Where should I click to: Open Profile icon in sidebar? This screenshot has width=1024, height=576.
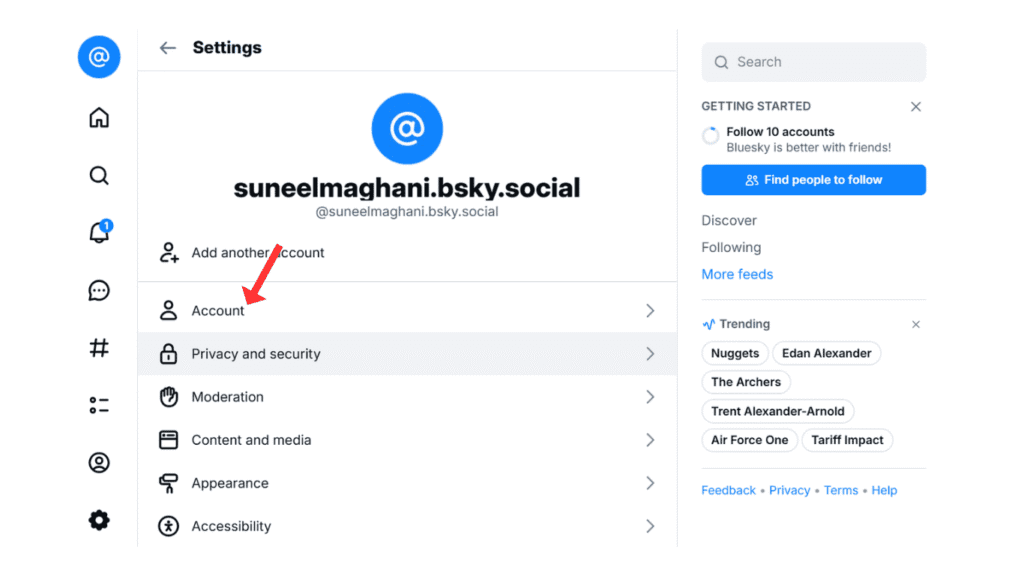tap(99, 463)
